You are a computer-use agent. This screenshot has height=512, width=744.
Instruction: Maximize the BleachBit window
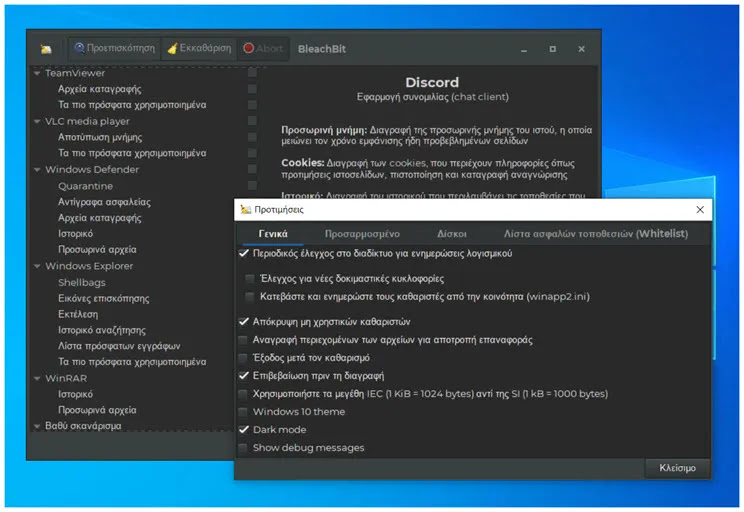click(x=553, y=49)
